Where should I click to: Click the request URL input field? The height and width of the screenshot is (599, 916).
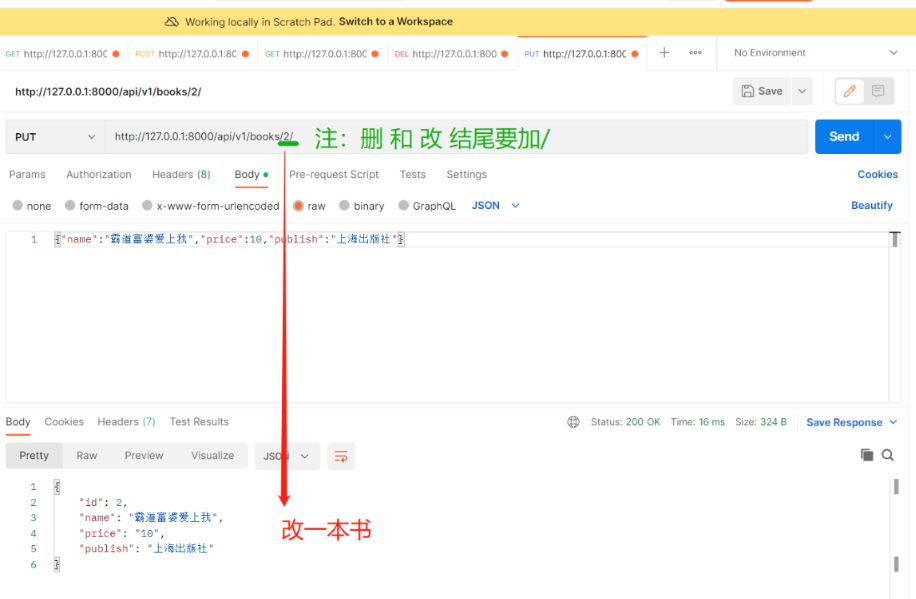coord(456,137)
